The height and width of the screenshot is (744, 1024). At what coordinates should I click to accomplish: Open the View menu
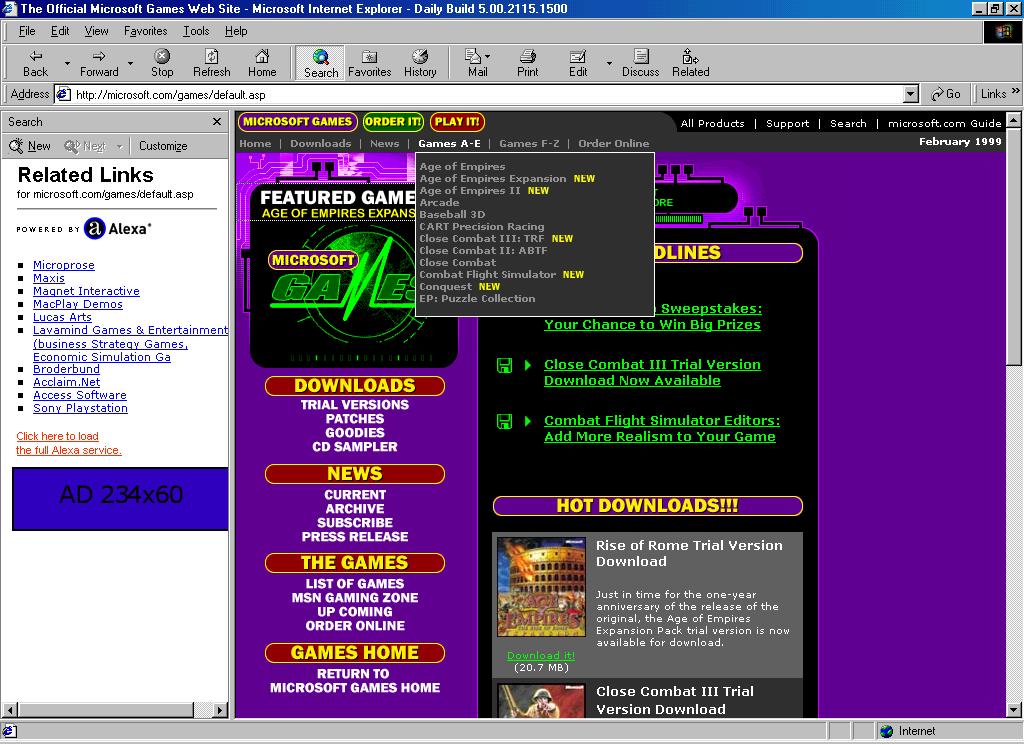tap(97, 31)
